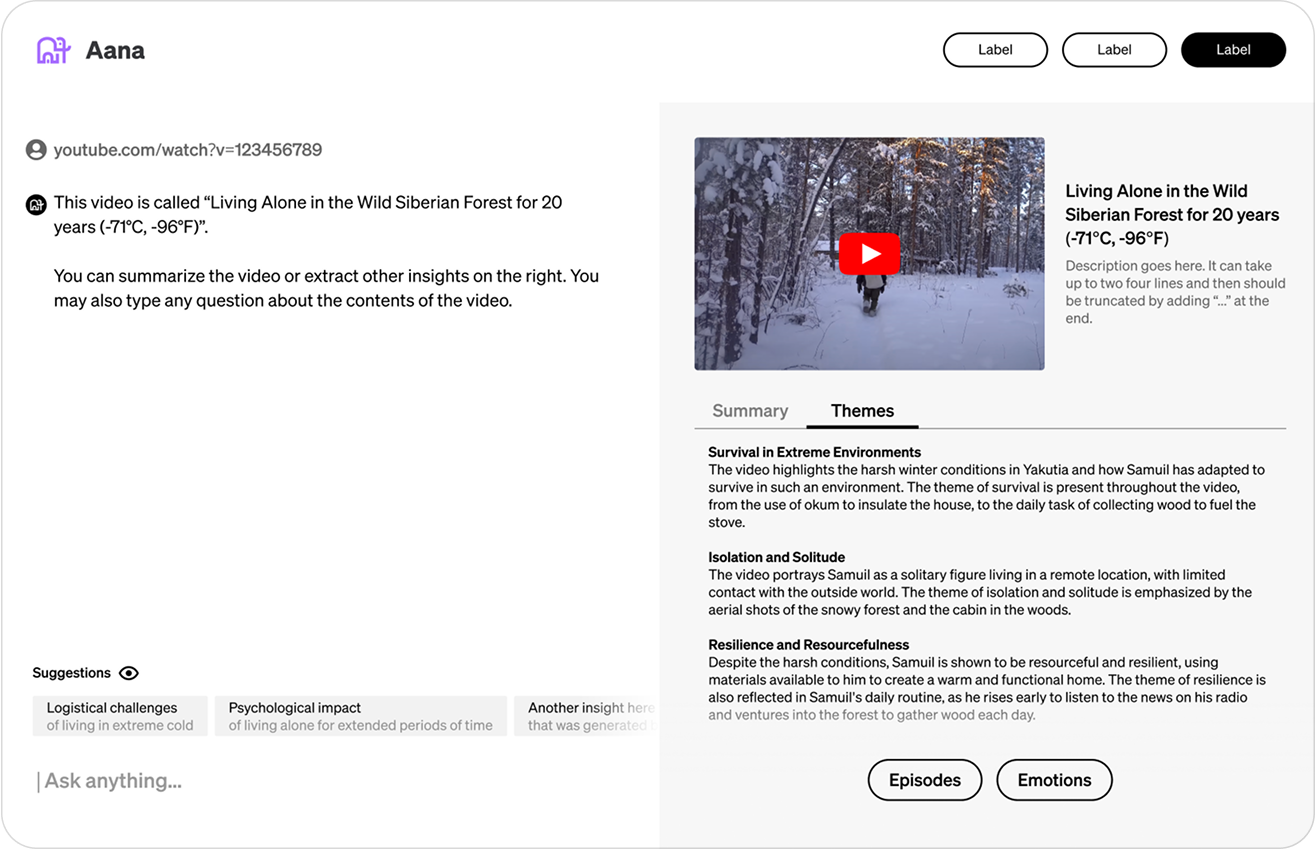The width and height of the screenshot is (1315, 849).
Task: Click the Aana app name text
Action: (x=115, y=50)
